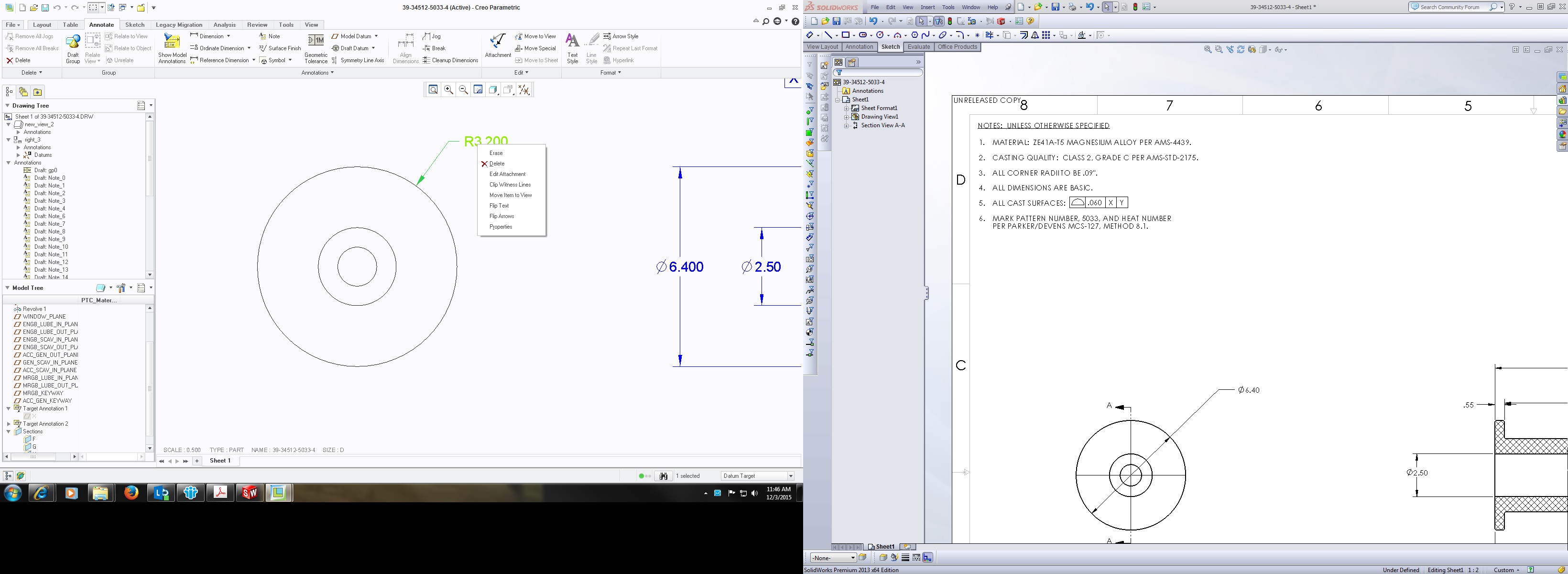Screen dimensions: 1568x574
Task: Choose the Text Style tool
Action: click(572, 48)
